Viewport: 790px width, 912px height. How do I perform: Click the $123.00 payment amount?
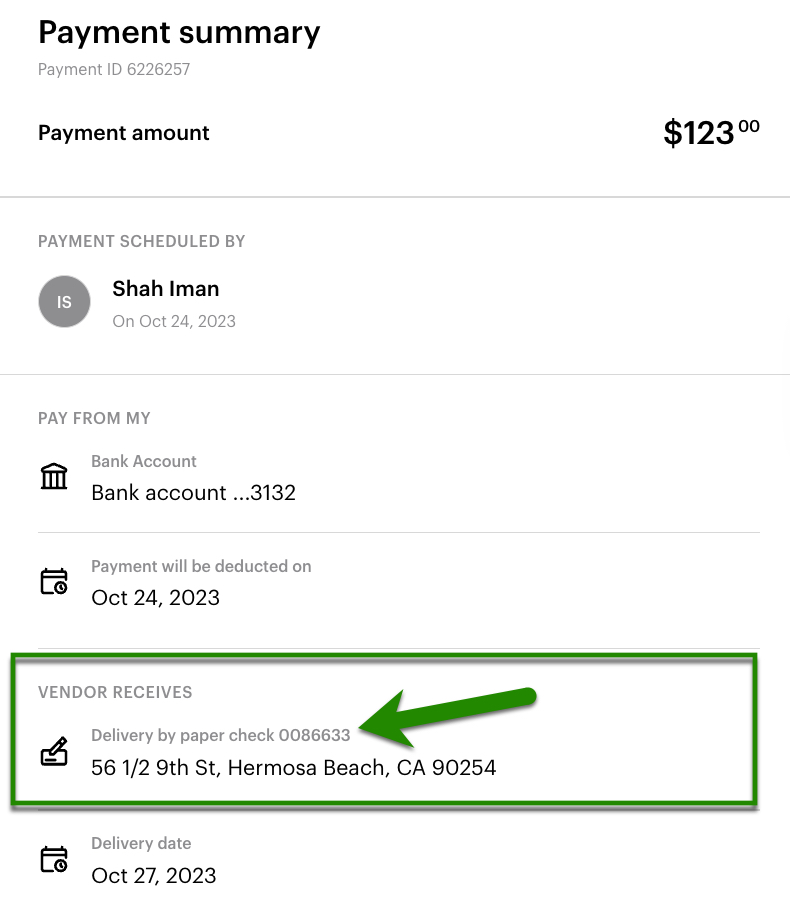[x=711, y=132]
